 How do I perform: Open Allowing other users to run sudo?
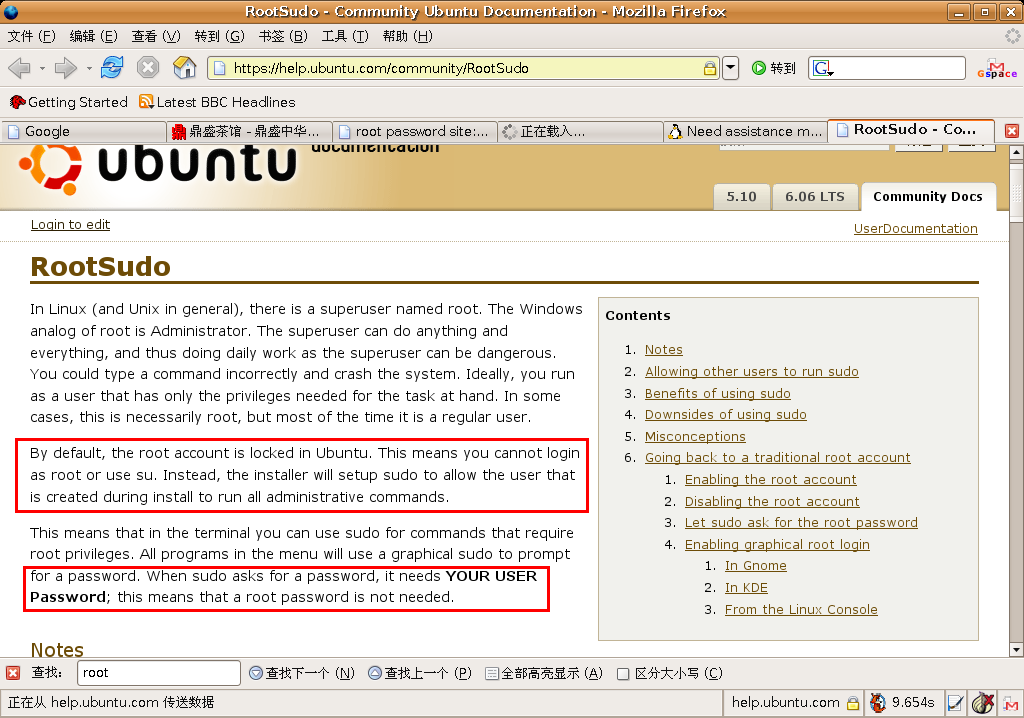(752, 371)
